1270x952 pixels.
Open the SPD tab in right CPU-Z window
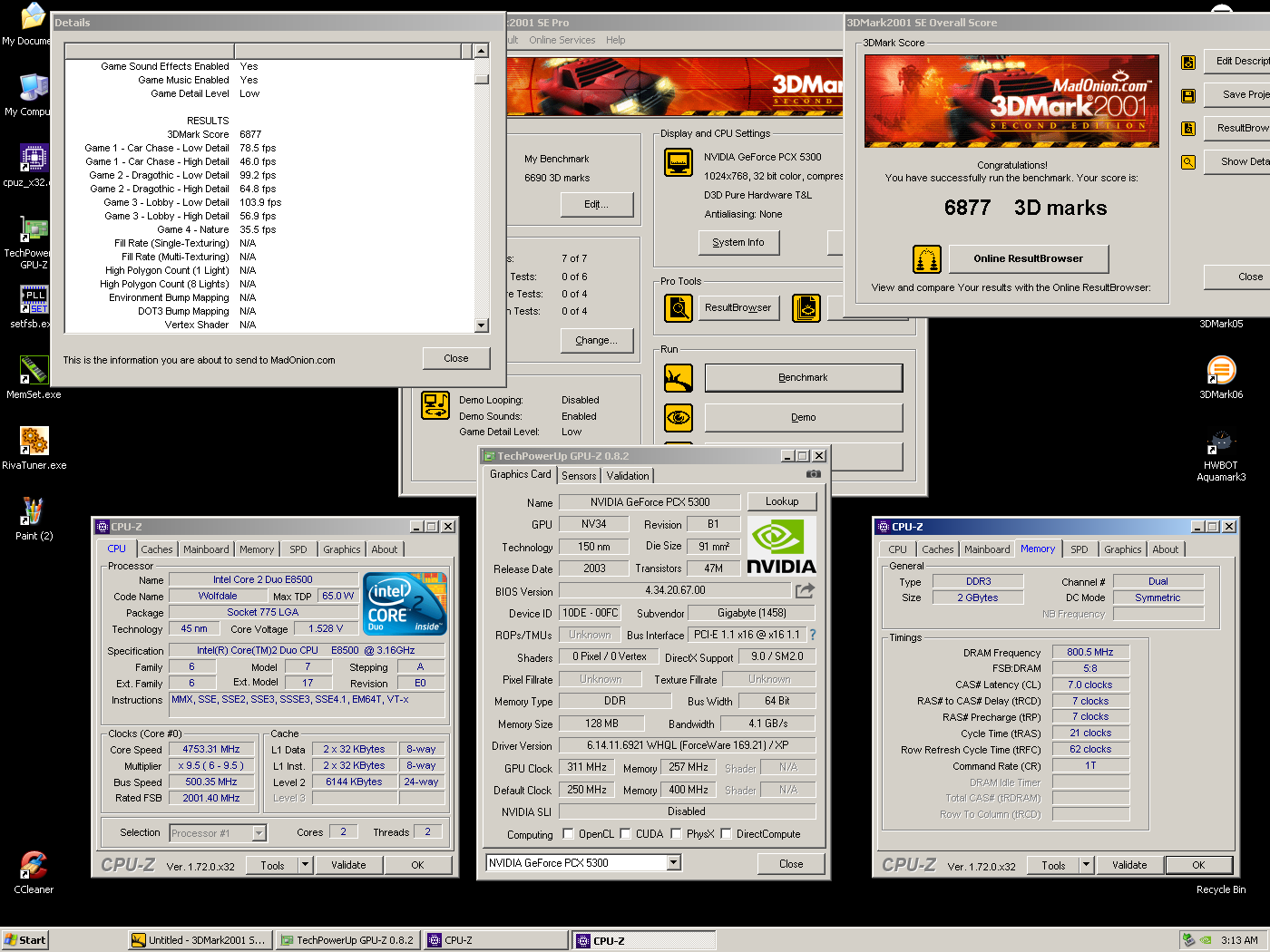point(1079,549)
